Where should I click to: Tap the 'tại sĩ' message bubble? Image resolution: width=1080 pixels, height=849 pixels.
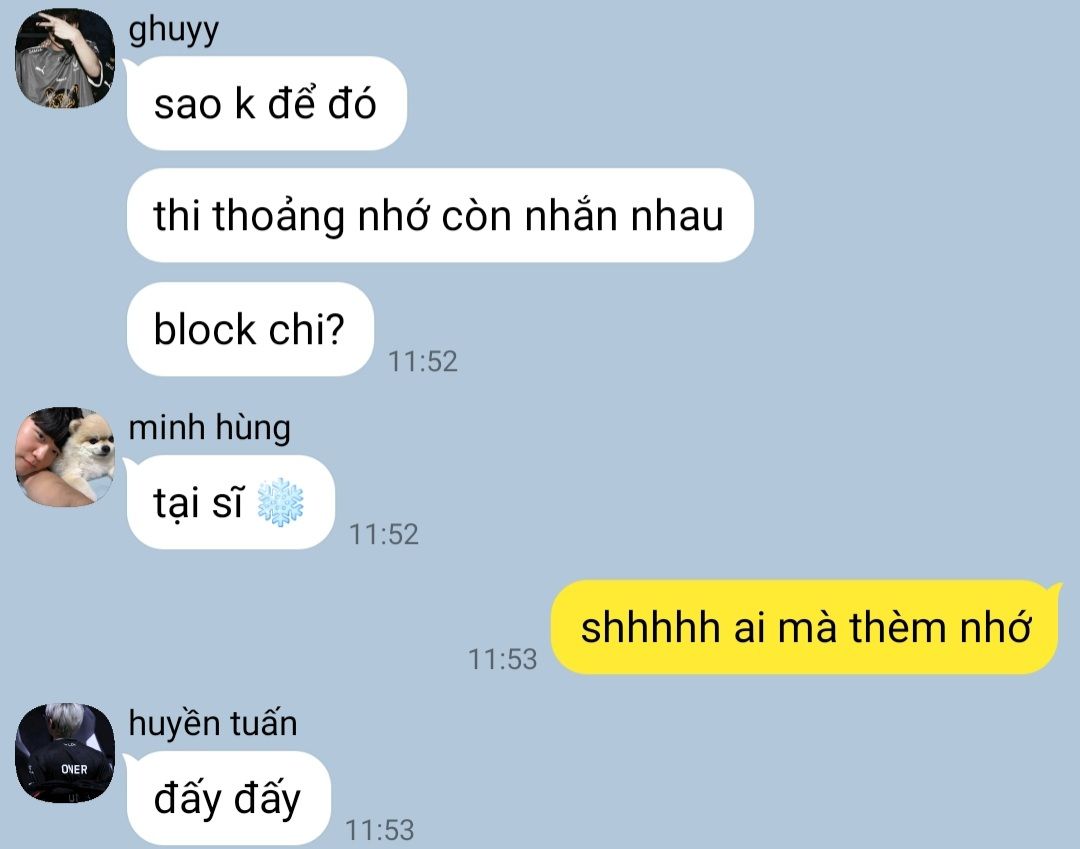[231, 502]
